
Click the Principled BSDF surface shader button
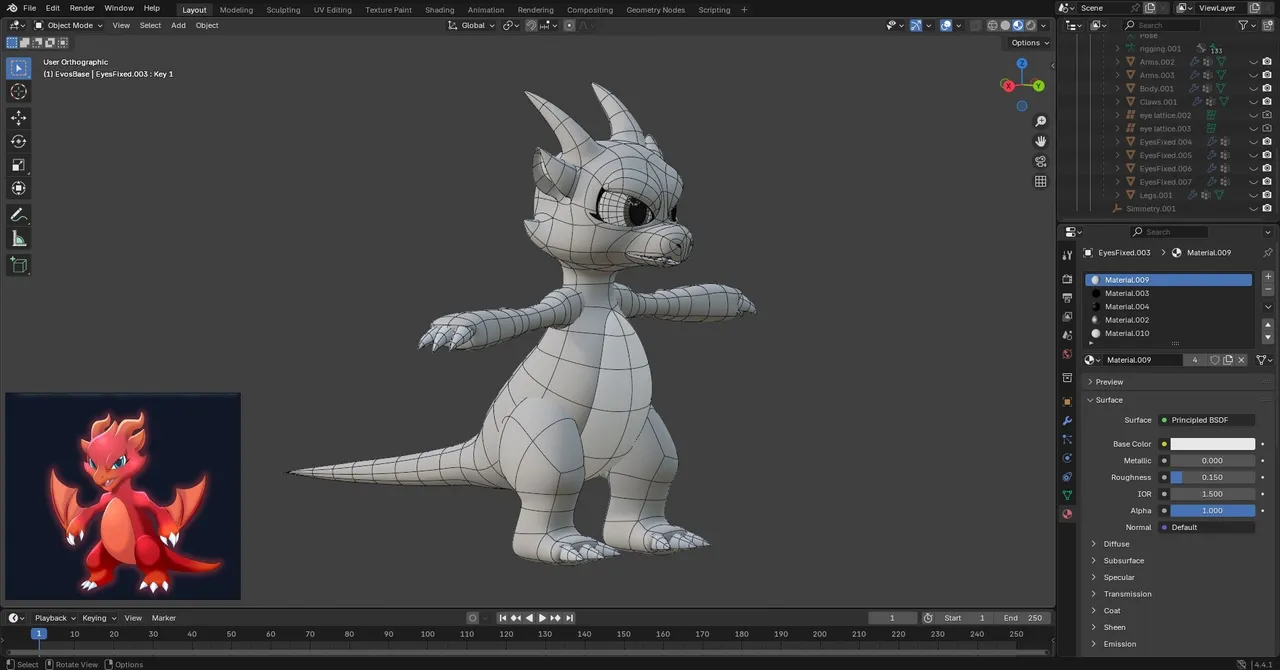pyautogui.click(x=1207, y=420)
